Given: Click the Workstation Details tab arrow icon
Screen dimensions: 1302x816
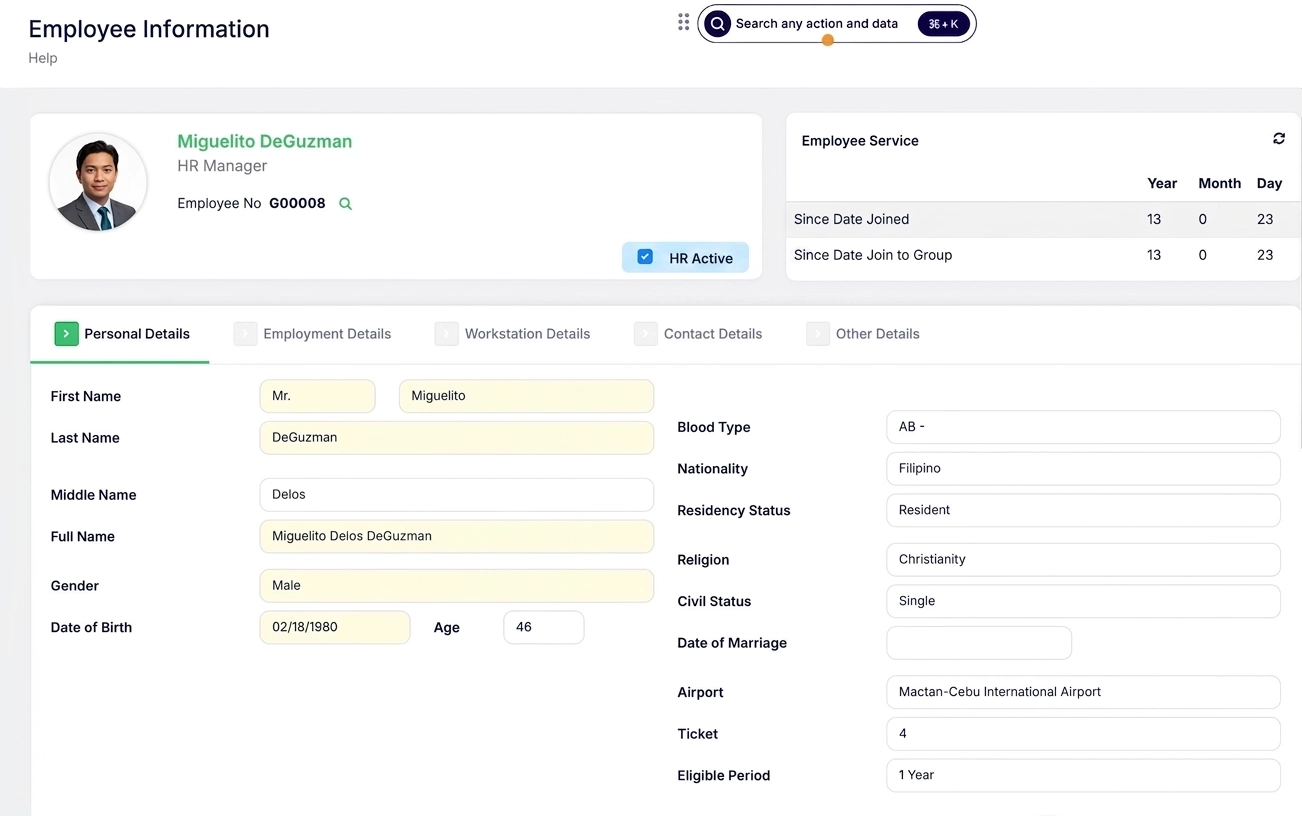Looking at the screenshot, I should 446,334.
